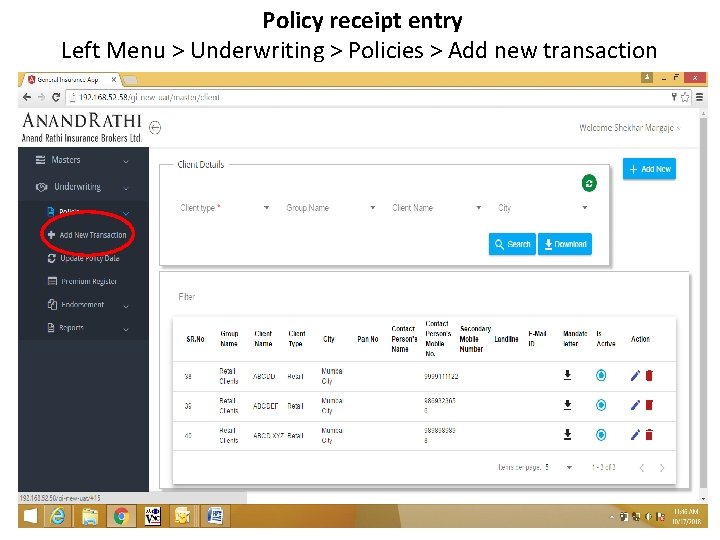Open the taskbar clock and date
The width and height of the screenshot is (720, 540).
click(686, 517)
